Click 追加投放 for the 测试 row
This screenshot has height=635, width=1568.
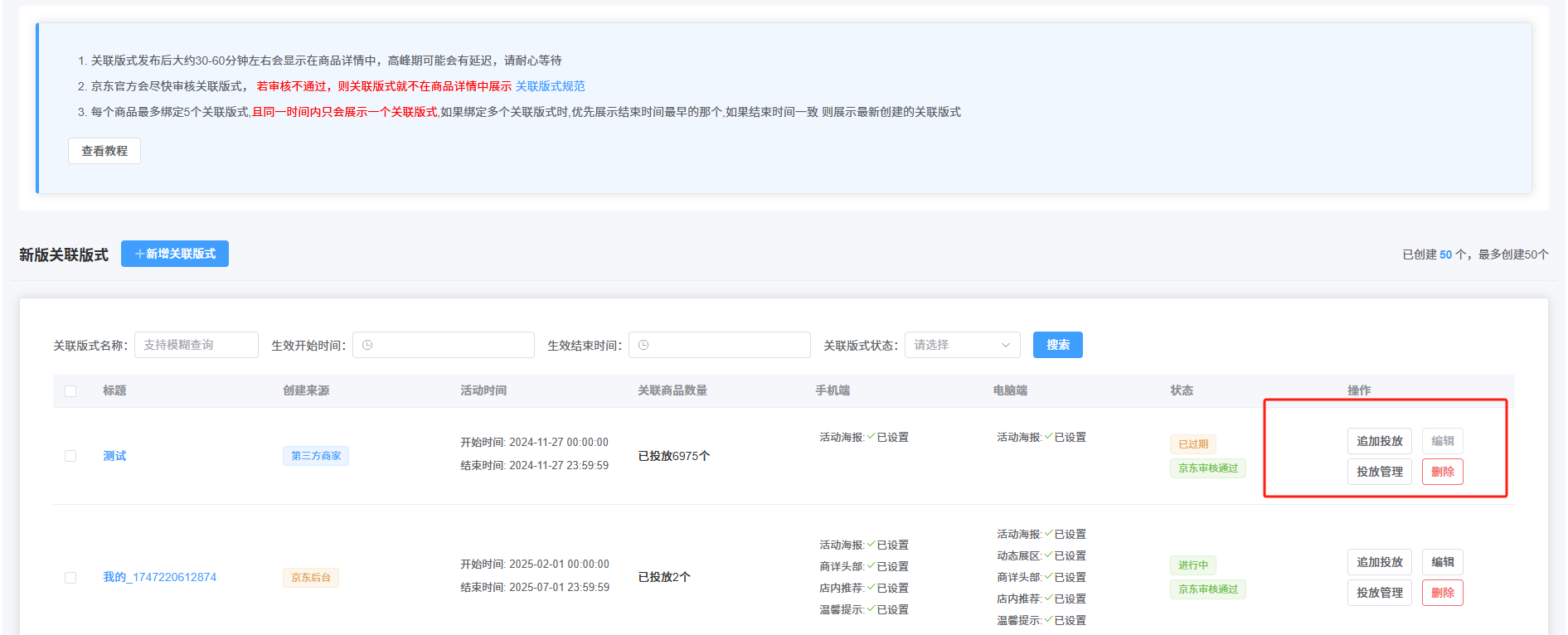[1379, 441]
